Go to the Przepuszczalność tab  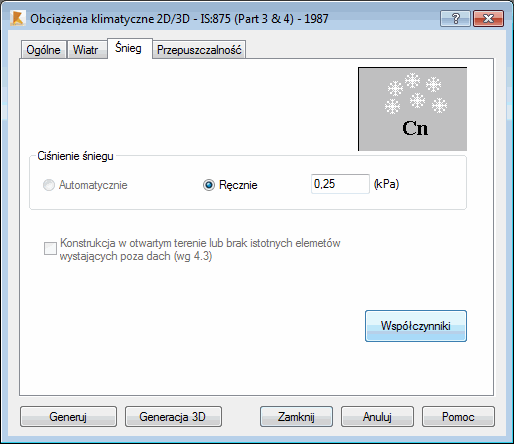pos(199,50)
